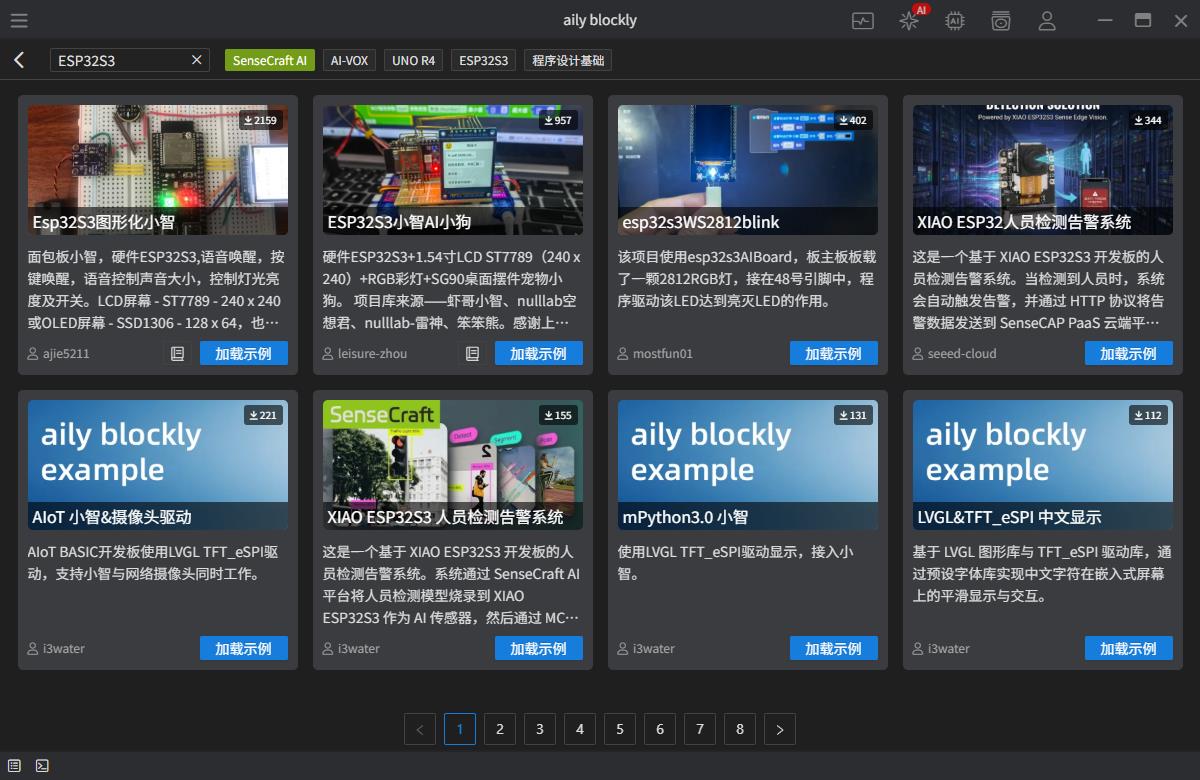Image resolution: width=1200 pixels, height=780 pixels.
Task: Go to page 6
Action: [x=660, y=729]
